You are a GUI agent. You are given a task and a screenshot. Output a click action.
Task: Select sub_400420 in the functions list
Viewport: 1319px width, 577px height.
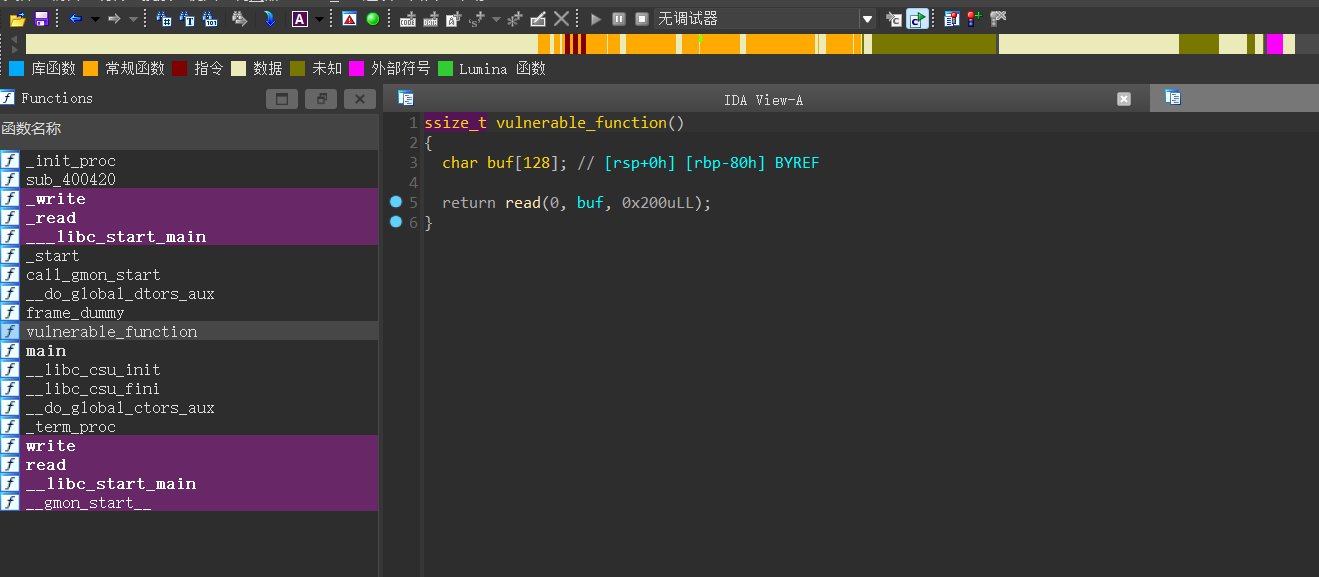(x=189, y=180)
